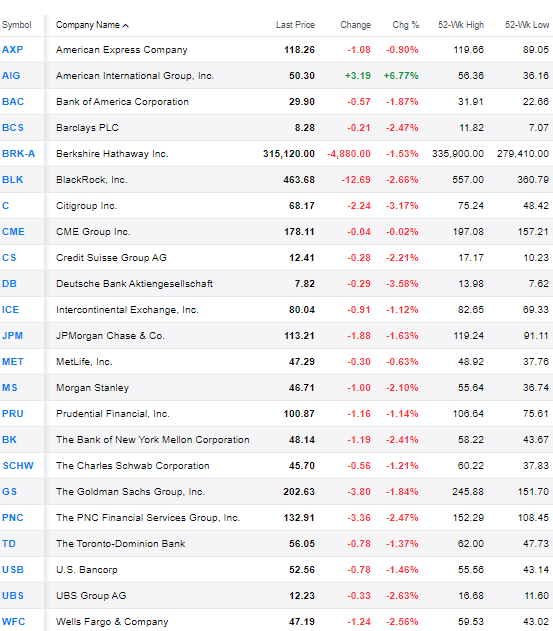The image size is (553, 631).
Task: Click the Company Name sort arrow
Action: (126, 25)
